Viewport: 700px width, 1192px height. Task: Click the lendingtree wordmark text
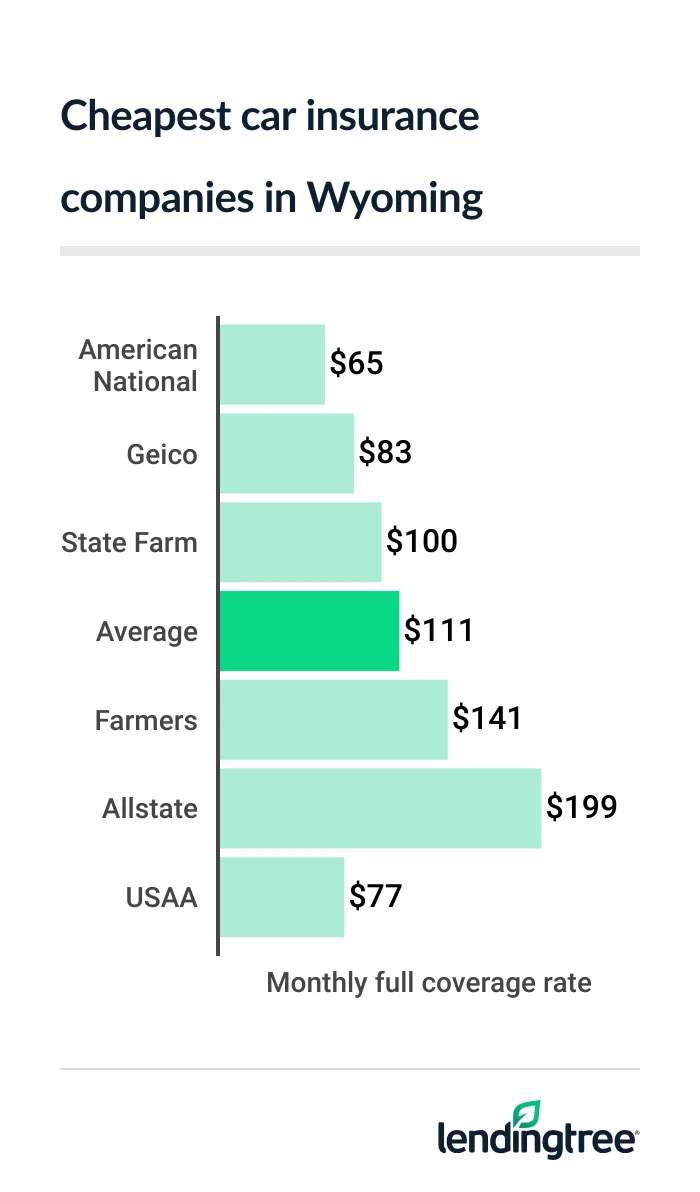[x=538, y=1140]
